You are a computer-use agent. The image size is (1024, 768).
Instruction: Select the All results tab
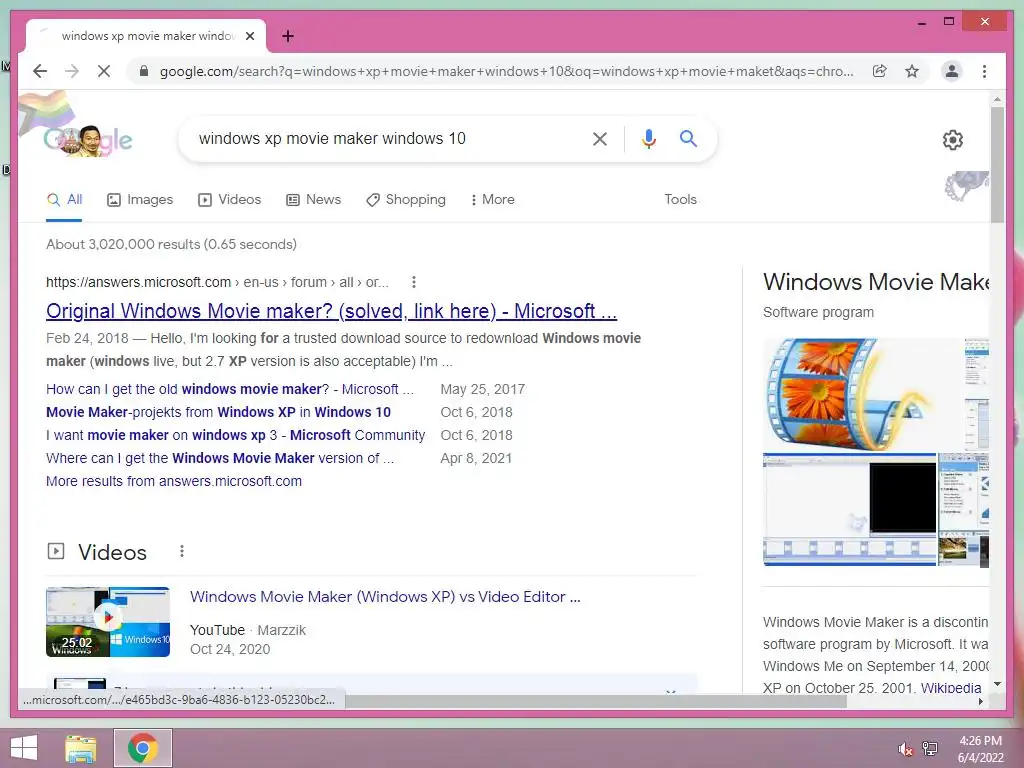(64, 200)
